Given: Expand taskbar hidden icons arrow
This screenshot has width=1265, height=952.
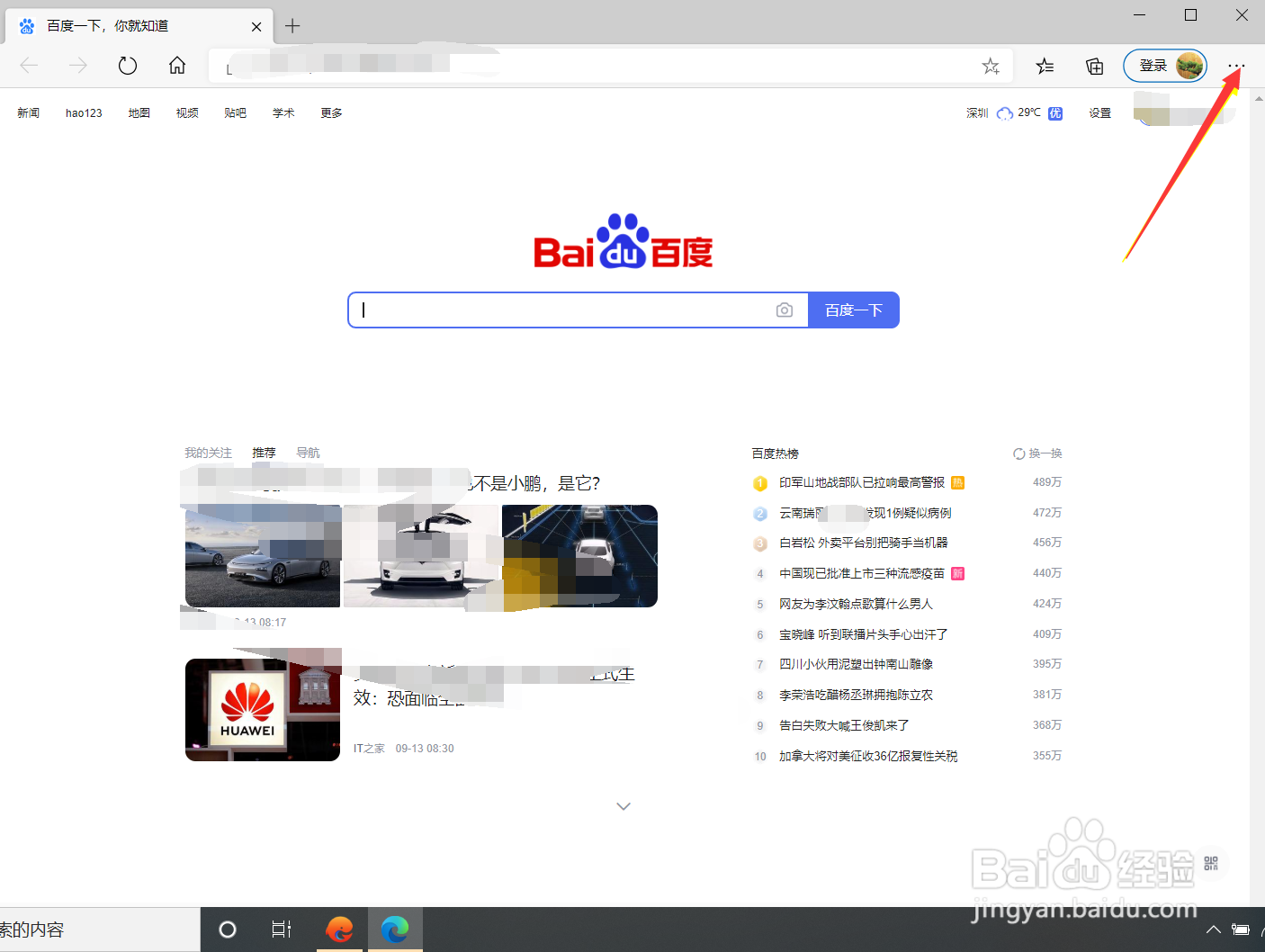Looking at the screenshot, I should [x=1214, y=930].
